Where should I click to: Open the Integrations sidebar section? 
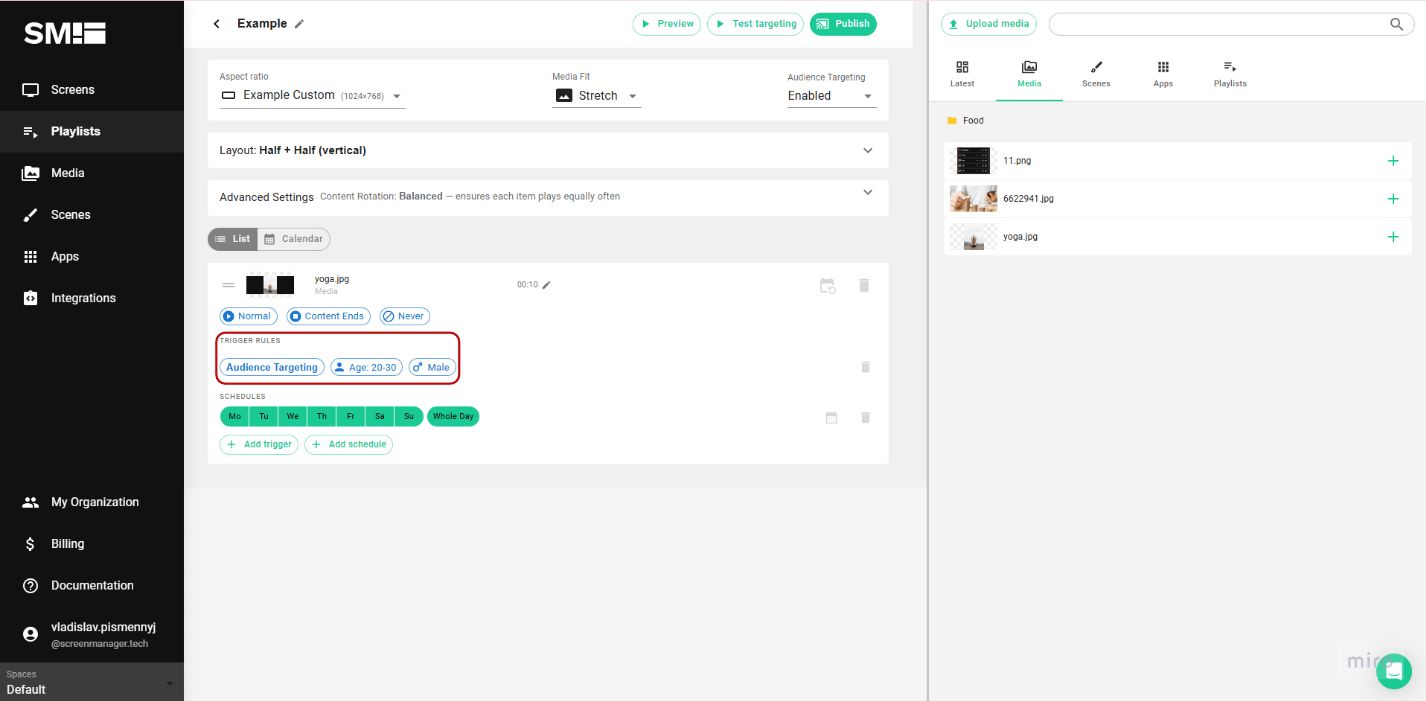coord(82,298)
